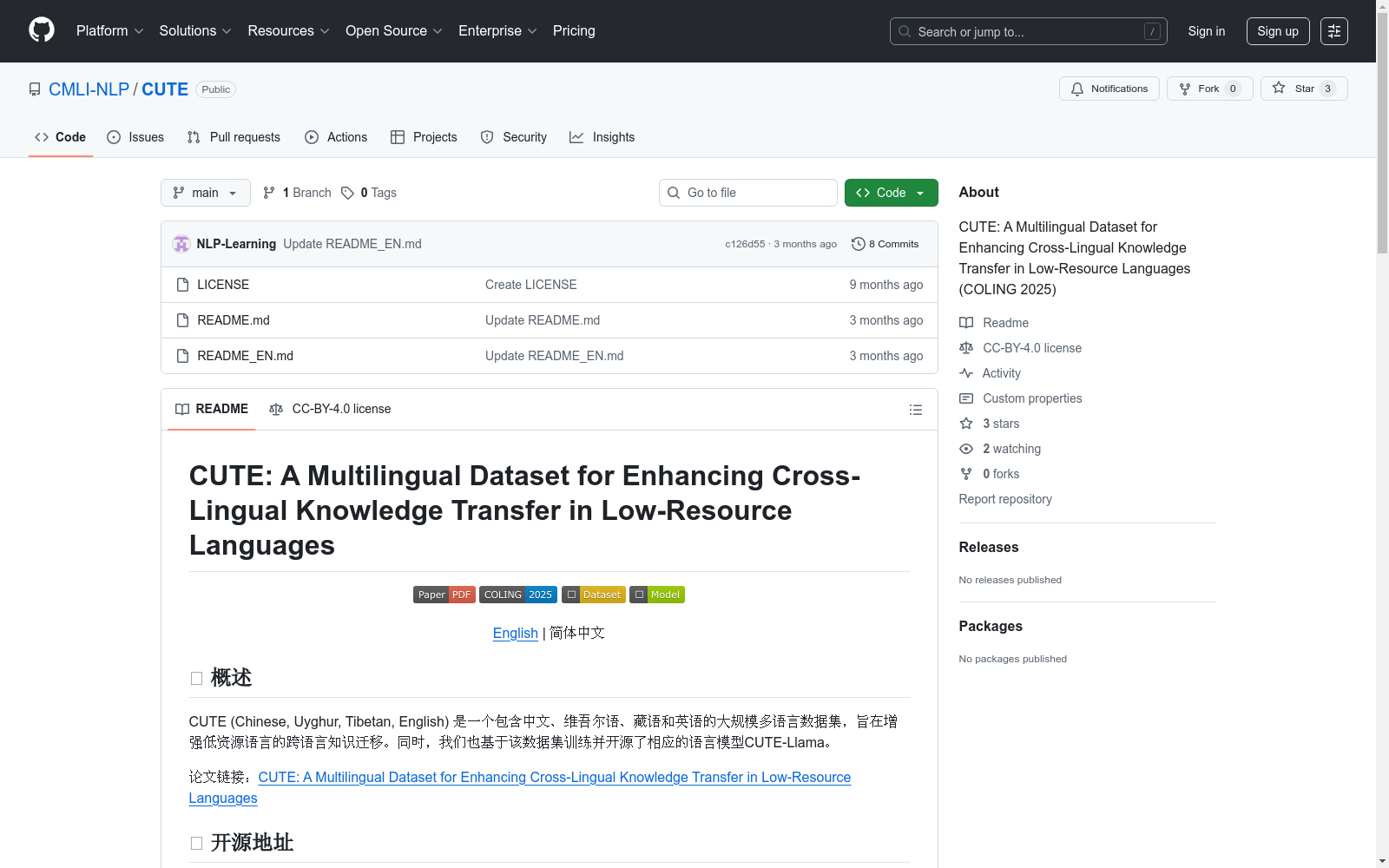Image resolution: width=1389 pixels, height=868 pixels.
Task: Open the Insights tab
Action: click(x=602, y=137)
